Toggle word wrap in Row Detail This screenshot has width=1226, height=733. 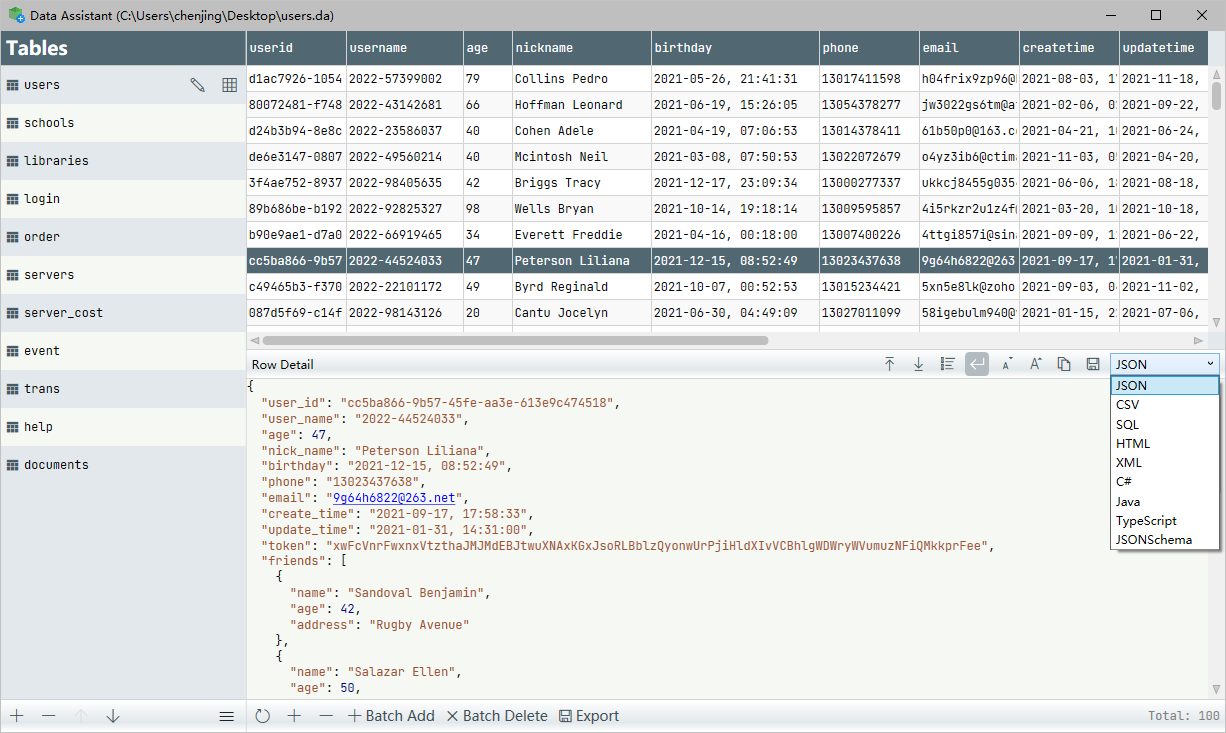(x=977, y=364)
